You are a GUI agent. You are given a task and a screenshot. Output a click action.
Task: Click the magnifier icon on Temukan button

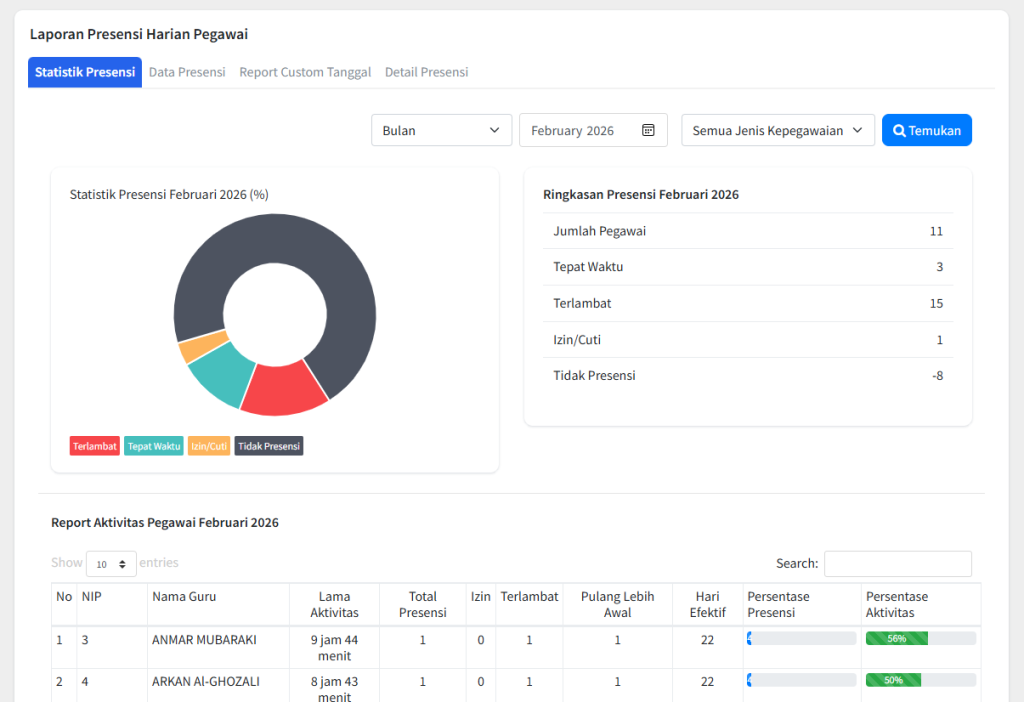(899, 130)
